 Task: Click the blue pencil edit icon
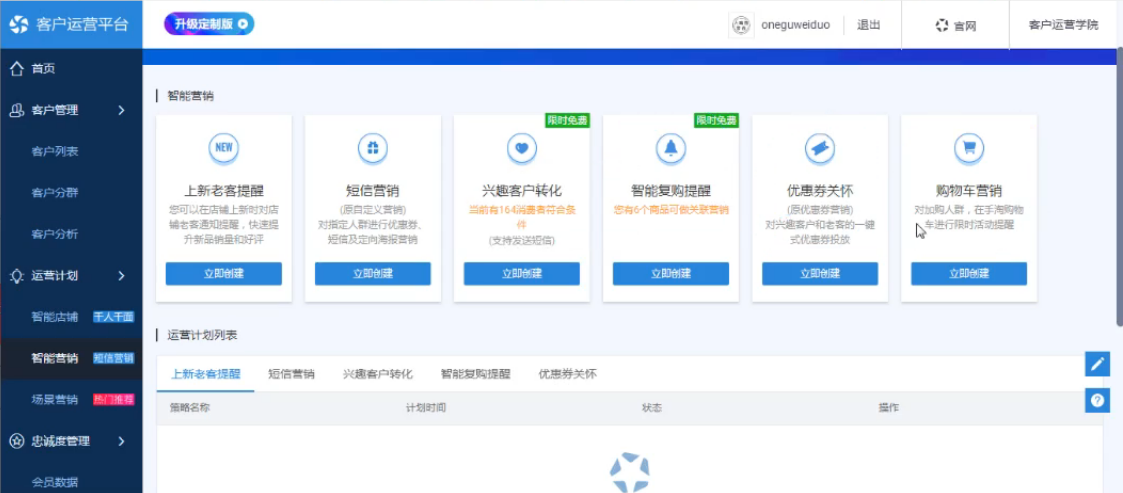[1097, 364]
